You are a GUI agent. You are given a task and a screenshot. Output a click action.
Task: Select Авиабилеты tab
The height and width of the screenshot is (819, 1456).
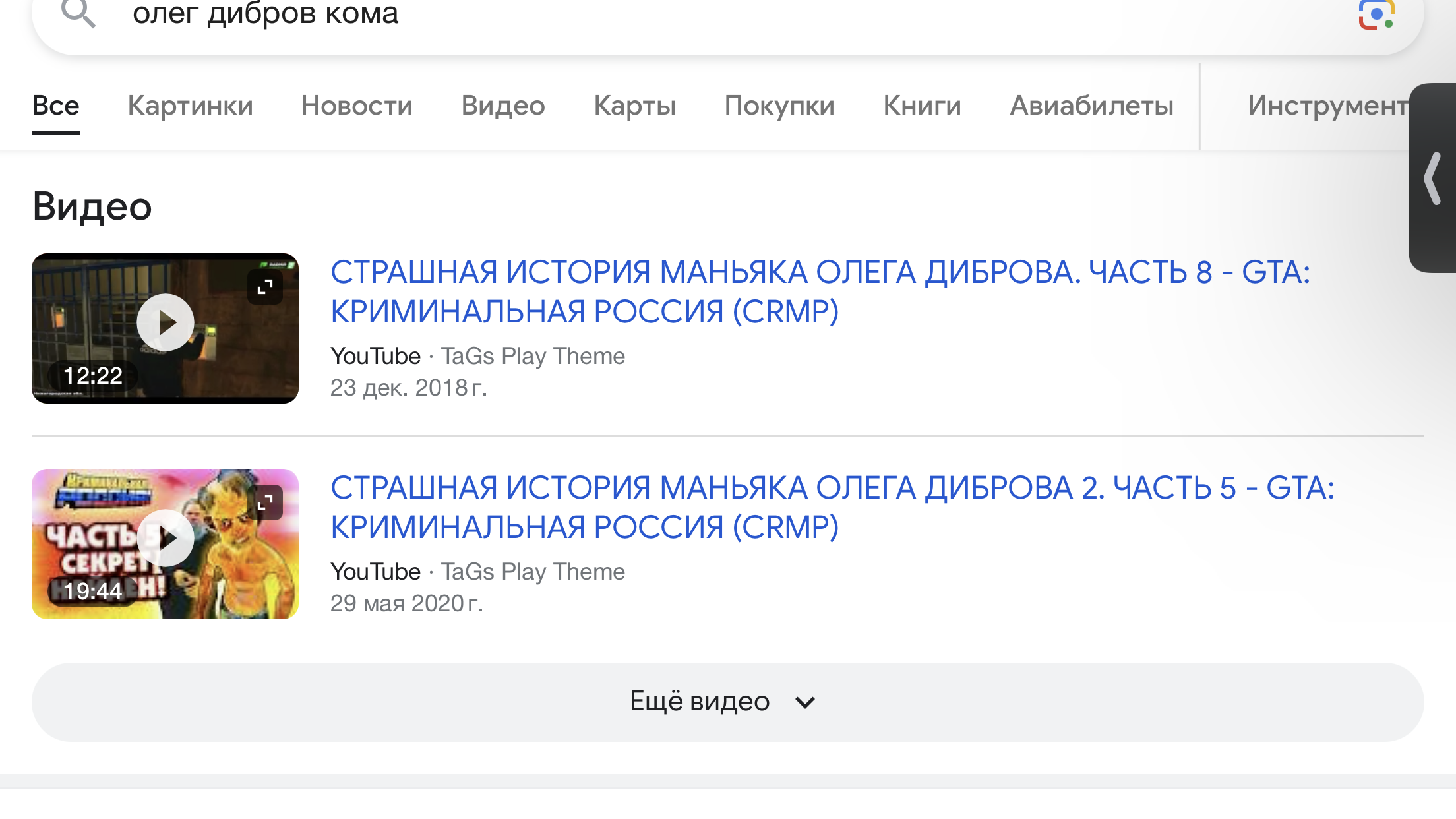coord(1091,106)
